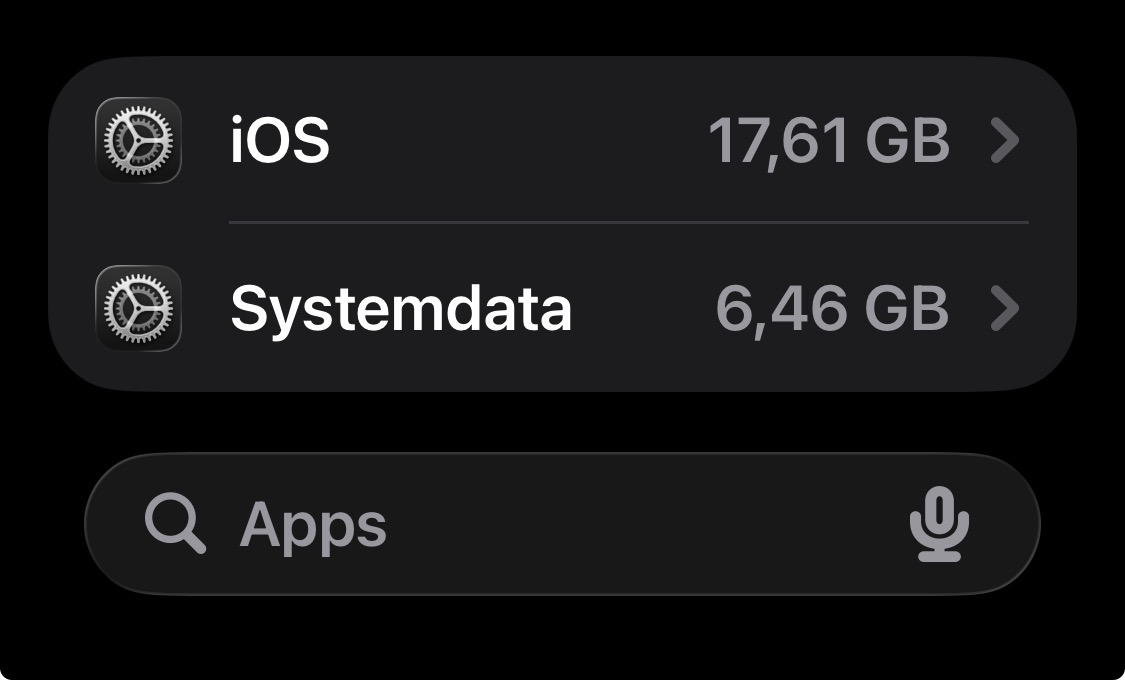The image size is (1125, 680).
Task: Open the Systemdata storage entry label
Action: [x=401, y=309]
